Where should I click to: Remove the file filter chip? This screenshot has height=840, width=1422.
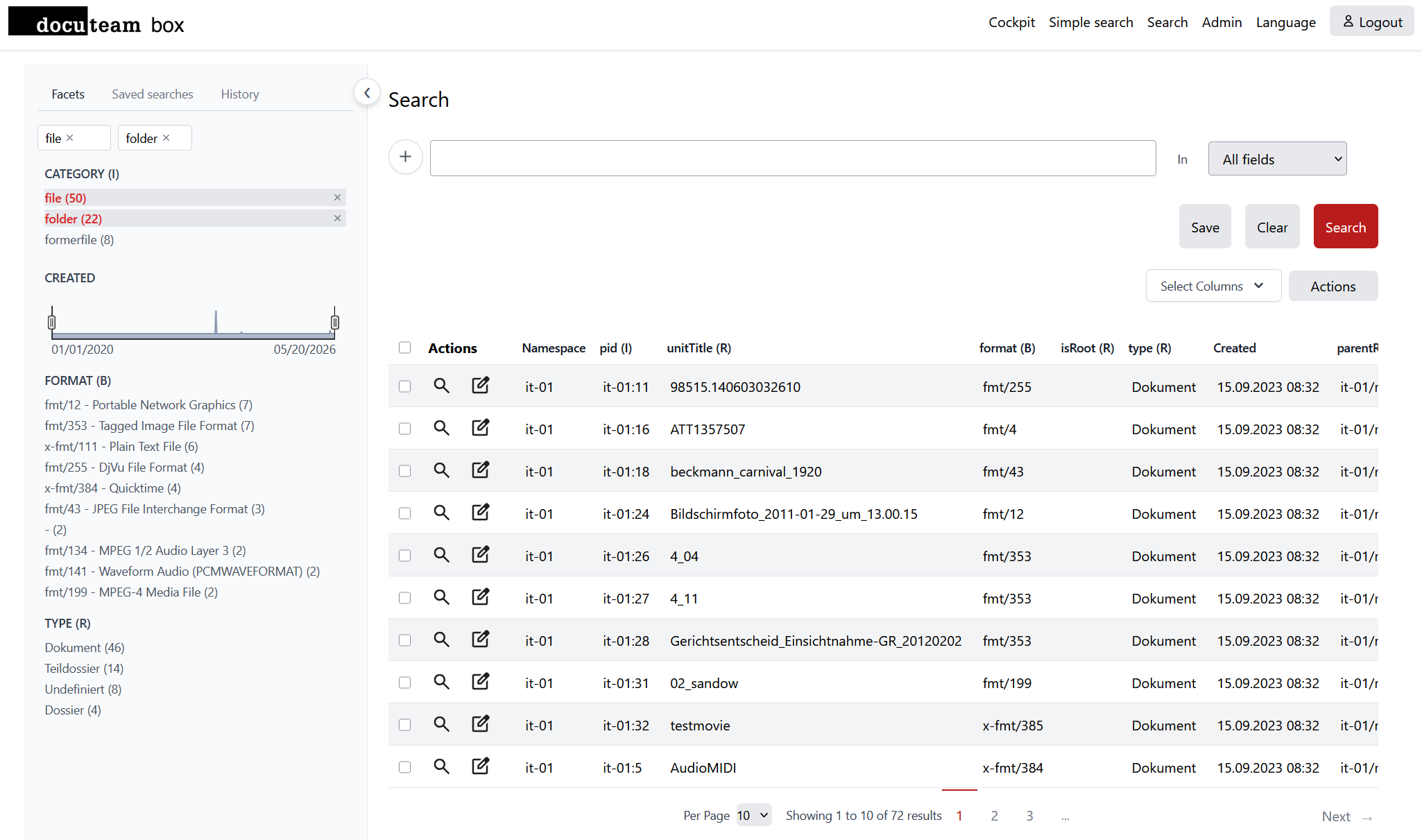tap(70, 138)
